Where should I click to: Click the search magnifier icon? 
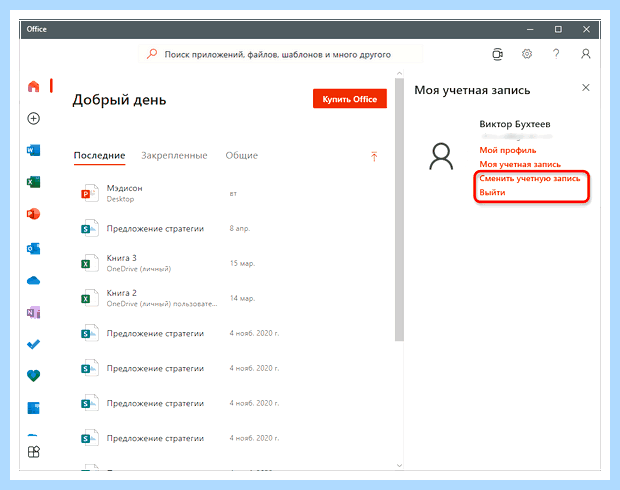pyautogui.click(x=152, y=54)
